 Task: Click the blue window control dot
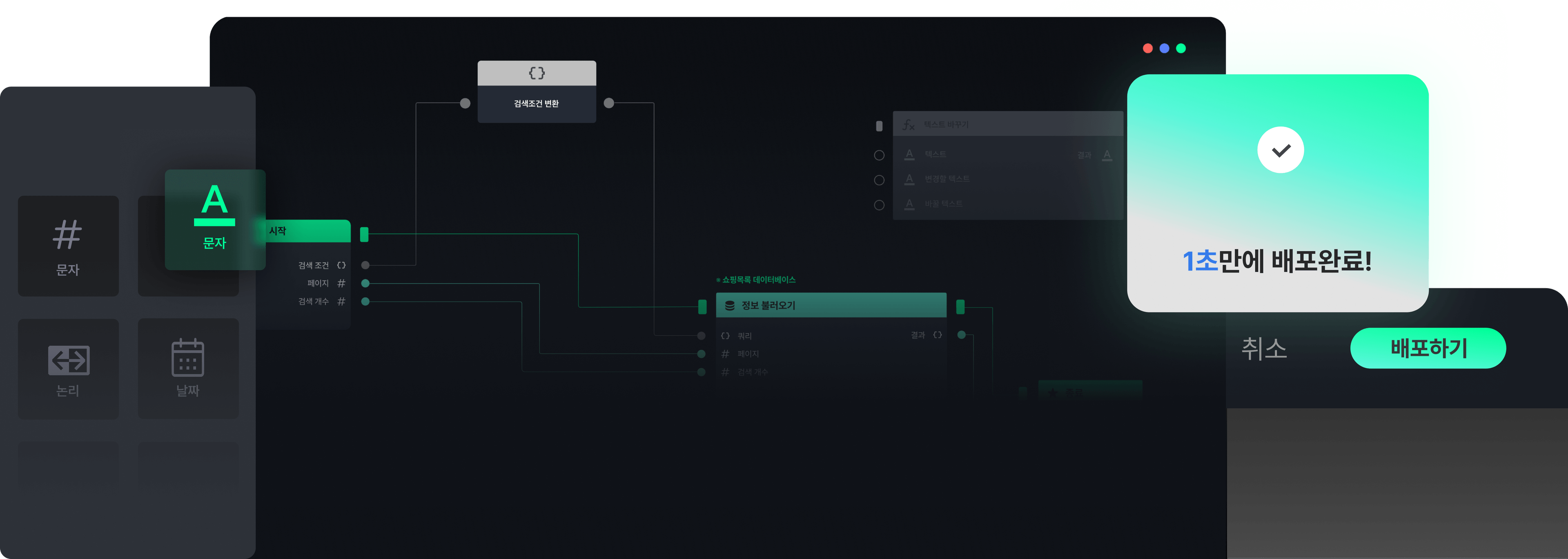point(1165,48)
